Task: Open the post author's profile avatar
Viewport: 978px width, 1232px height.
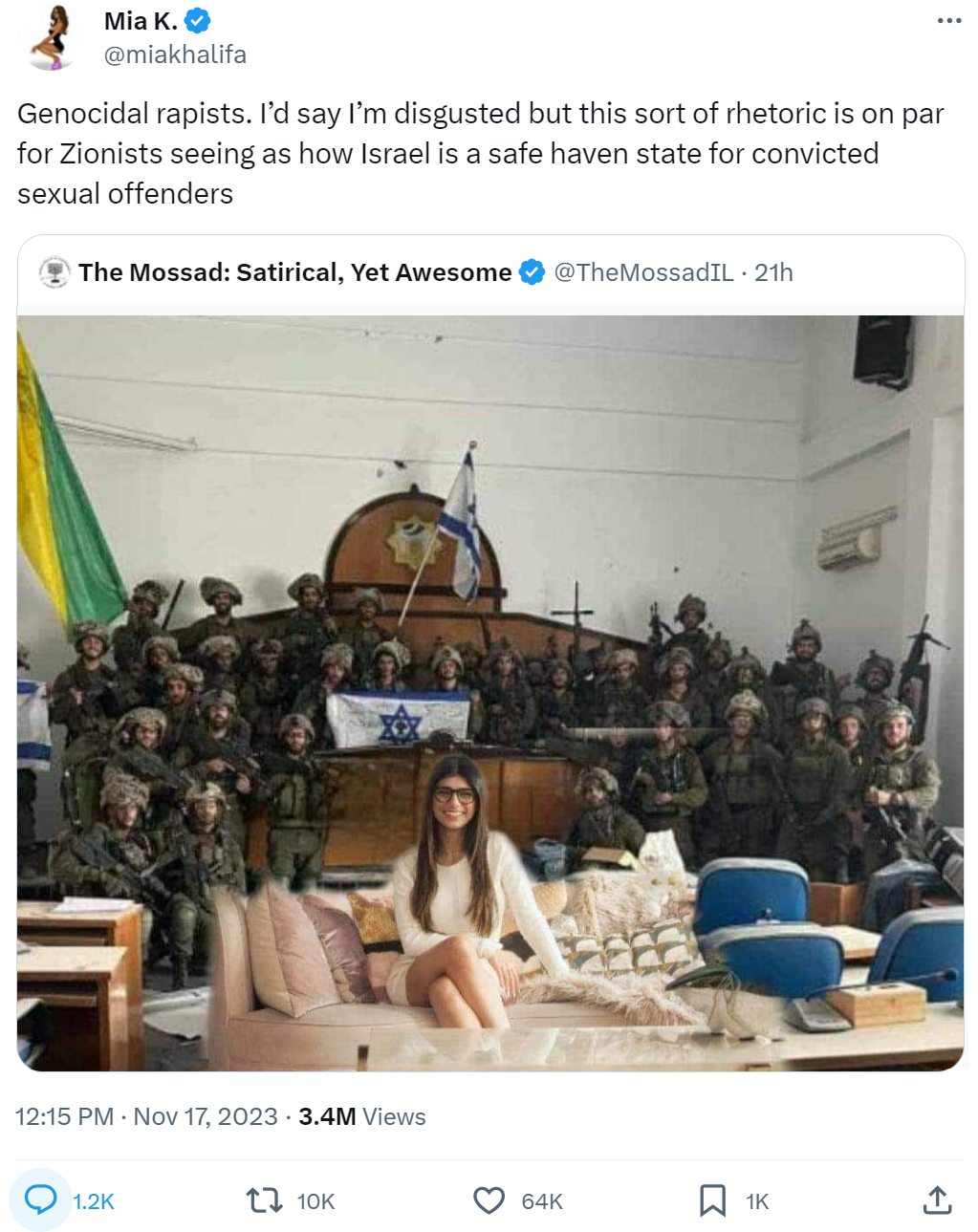Action: pyautogui.click(x=51, y=37)
